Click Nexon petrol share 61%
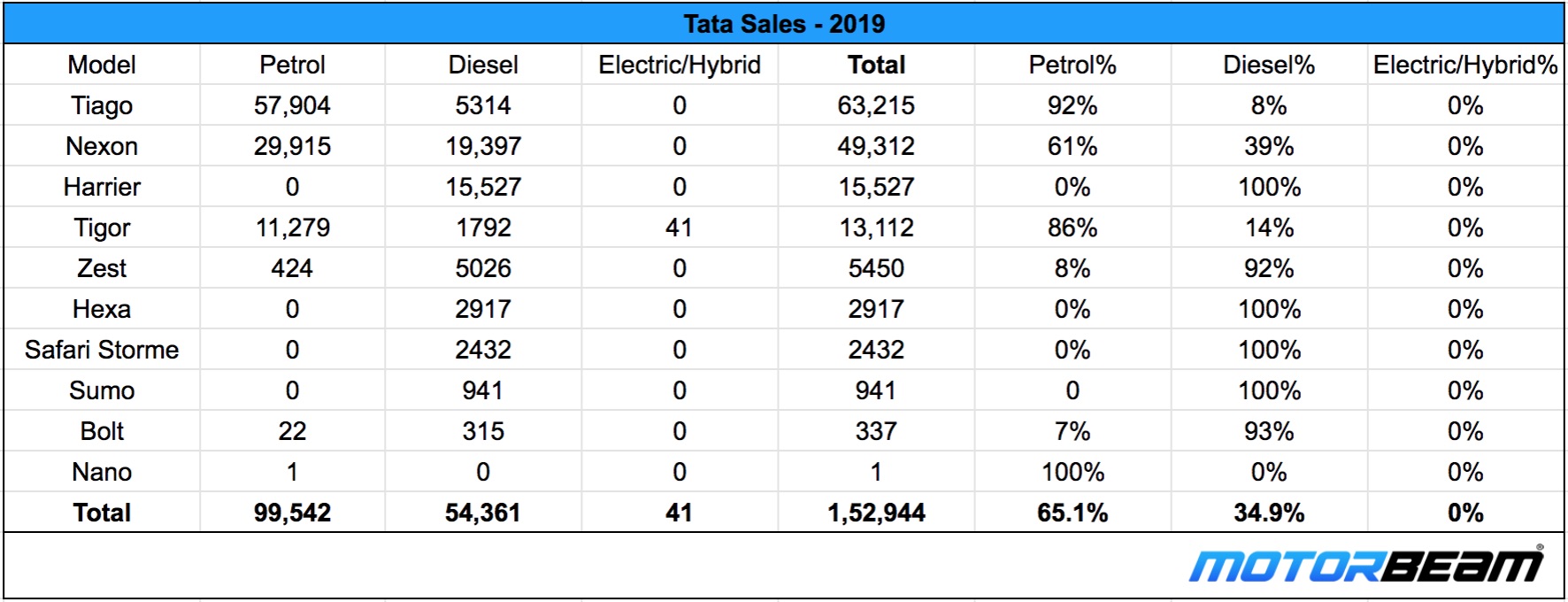The image size is (1568, 602). point(1072,146)
